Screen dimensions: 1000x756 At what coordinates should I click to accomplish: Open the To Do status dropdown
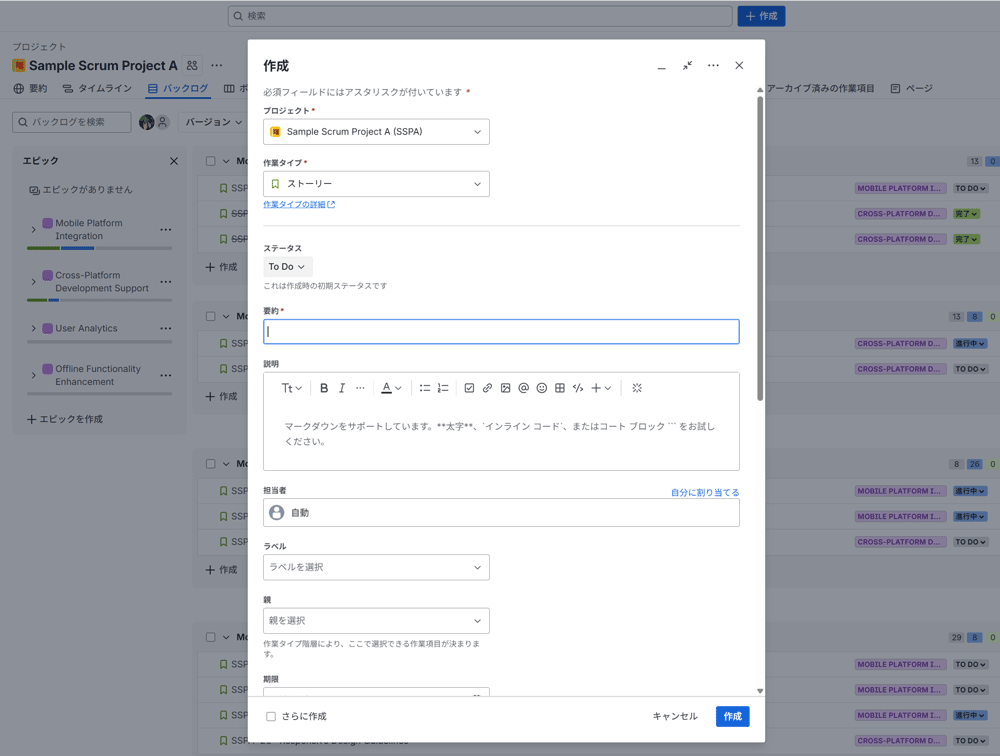point(287,267)
